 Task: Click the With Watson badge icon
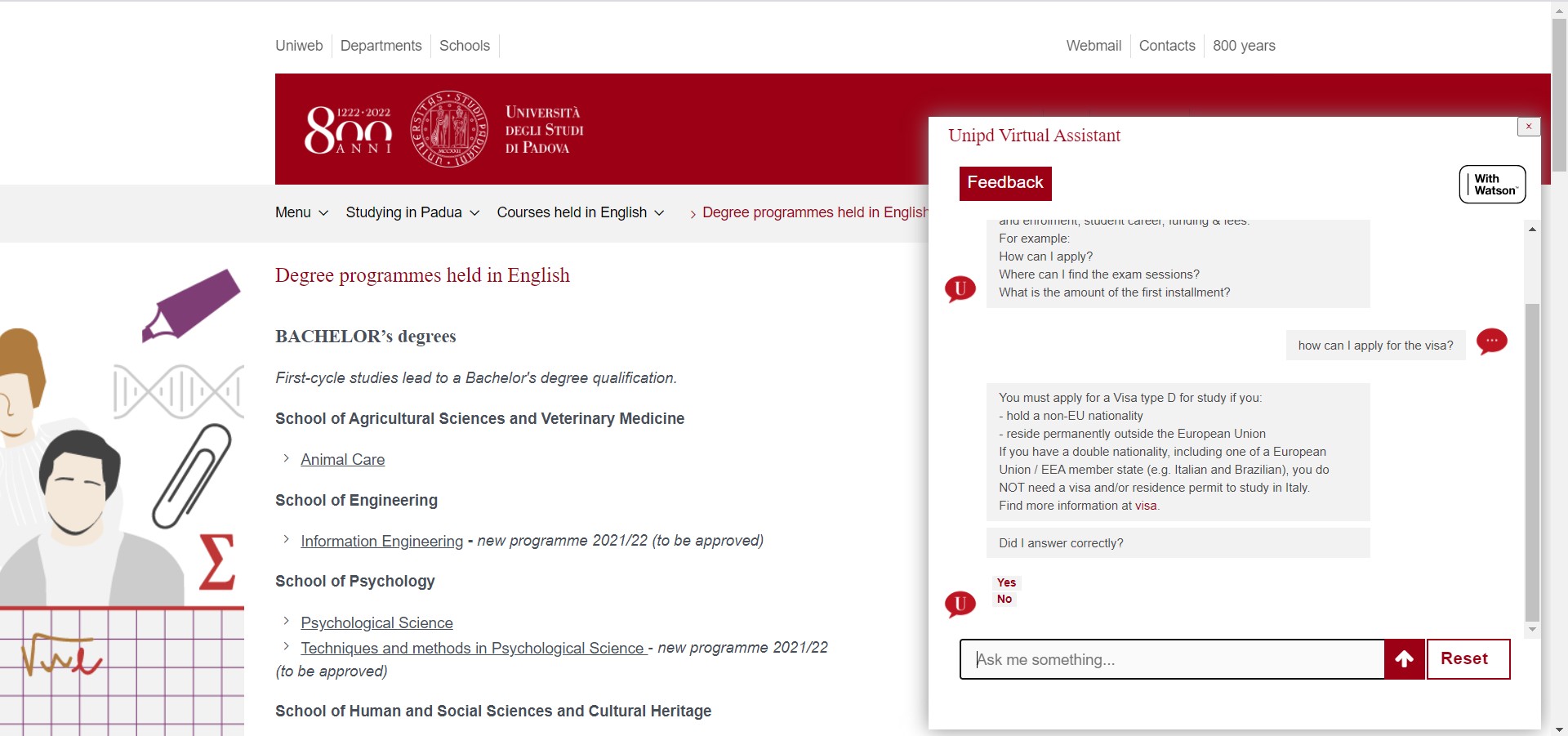(x=1492, y=185)
